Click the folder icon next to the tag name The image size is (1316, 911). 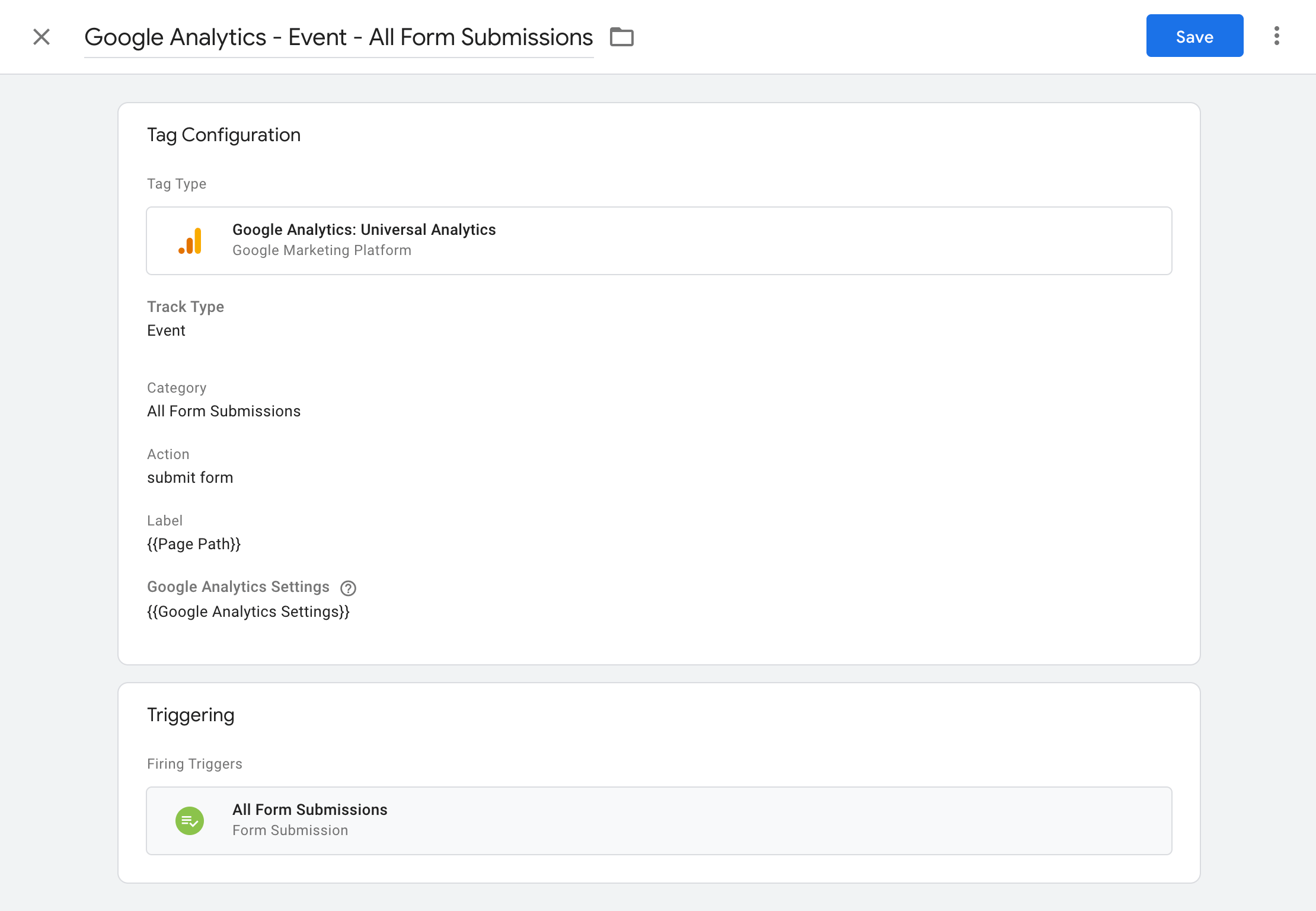(622, 37)
